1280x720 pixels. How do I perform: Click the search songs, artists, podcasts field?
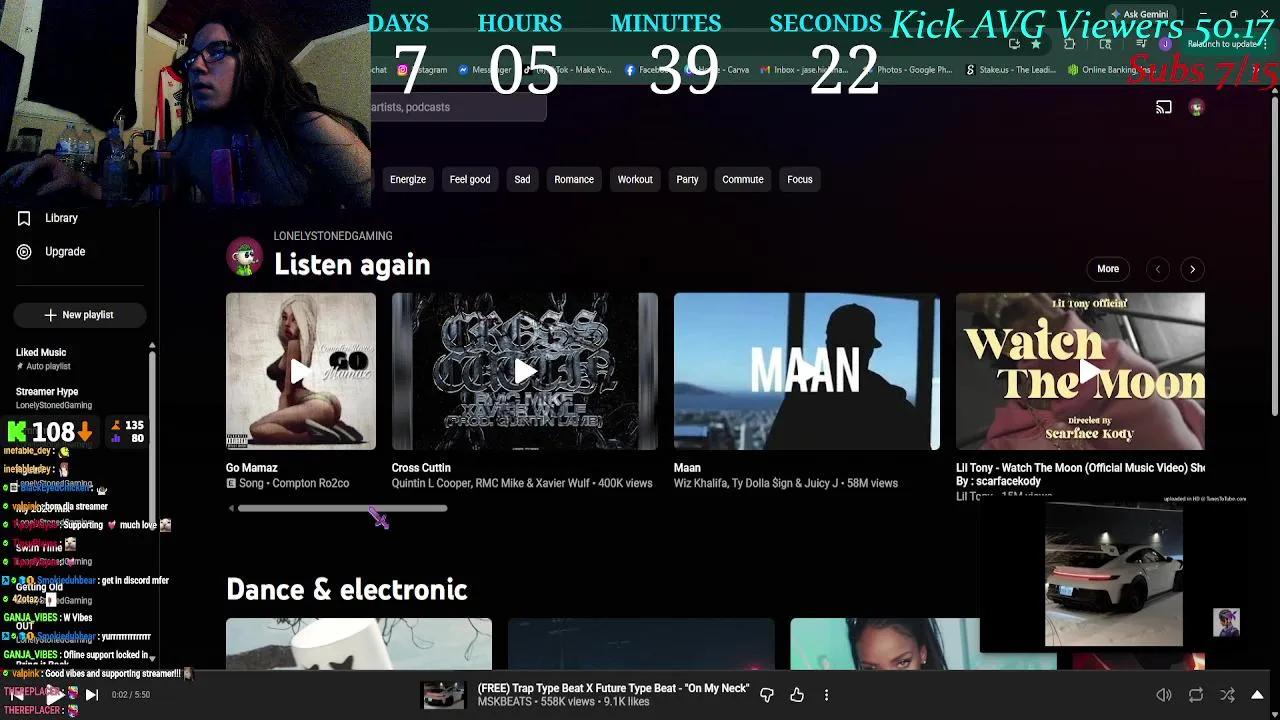click(x=458, y=107)
